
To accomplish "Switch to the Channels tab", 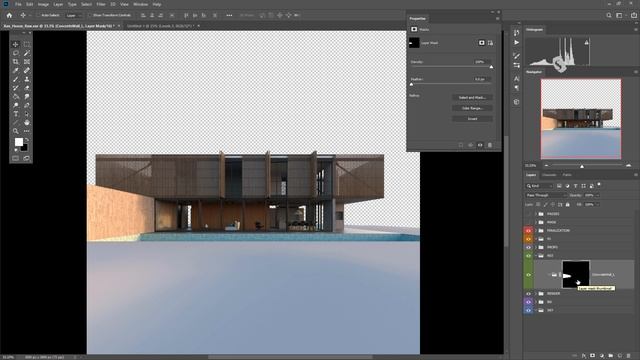I will pos(549,175).
